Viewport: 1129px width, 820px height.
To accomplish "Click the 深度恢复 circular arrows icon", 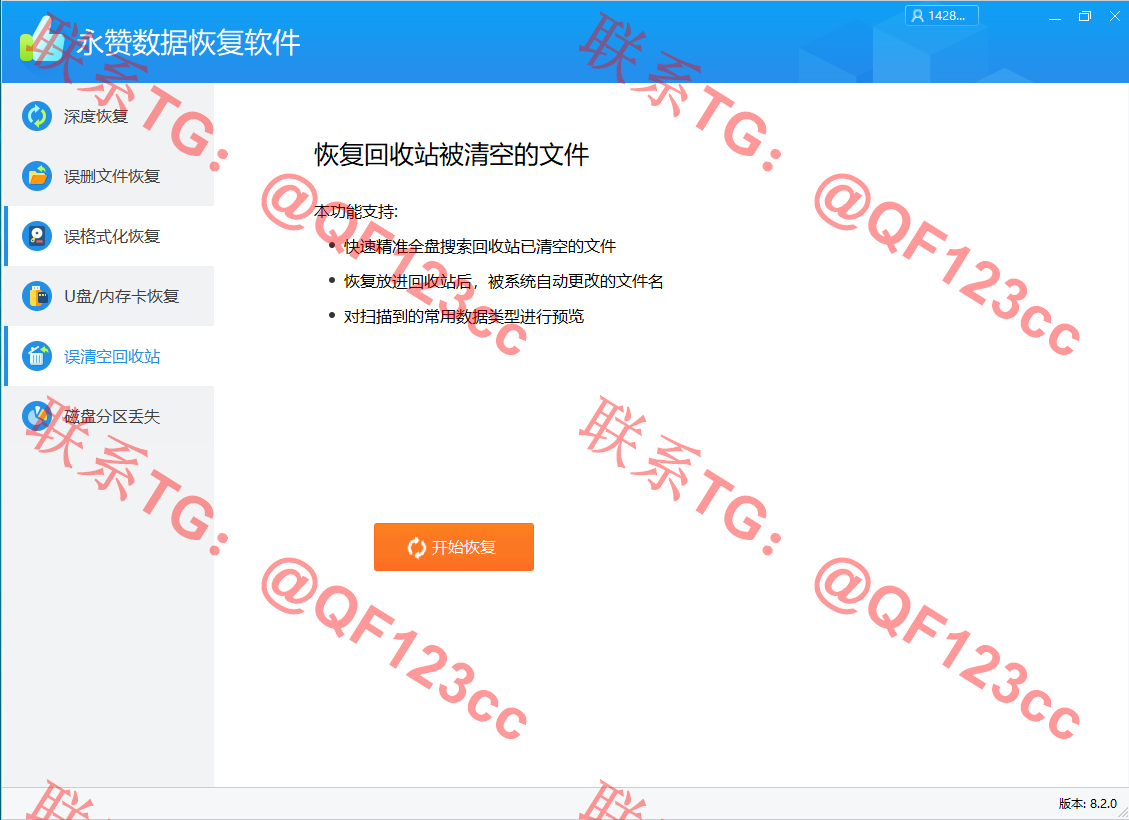I will pyautogui.click(x=37, y=116).
